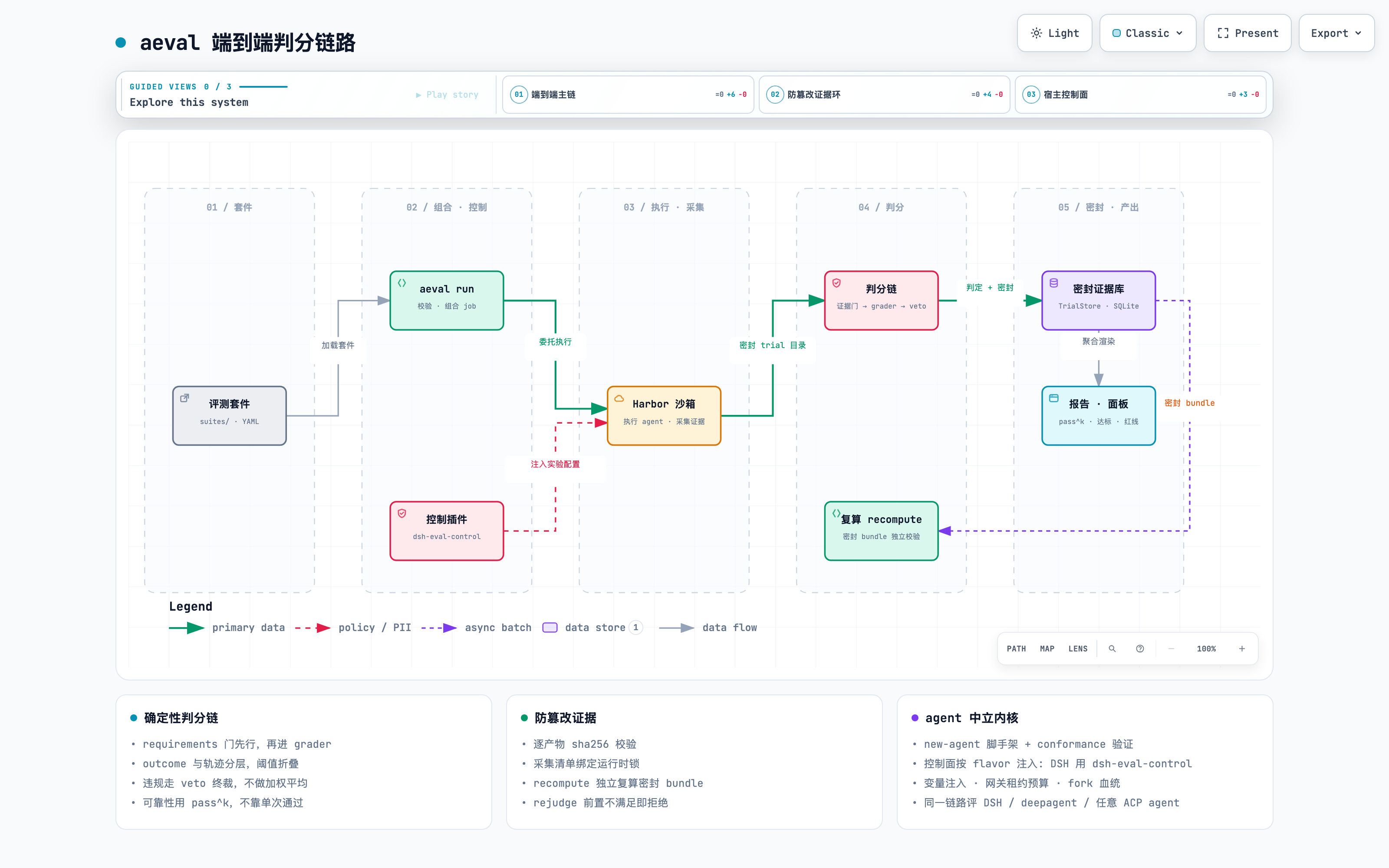The width and height of the screenshot is (1389, 868).
Task: Click the 加载套件 edge label
Action: 338,345
